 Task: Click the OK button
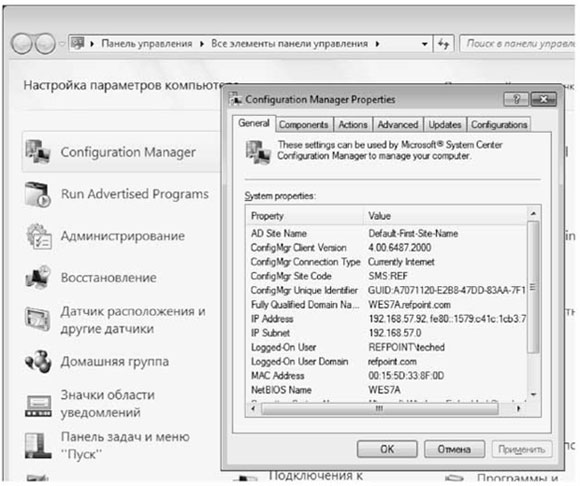pos(387,449)
